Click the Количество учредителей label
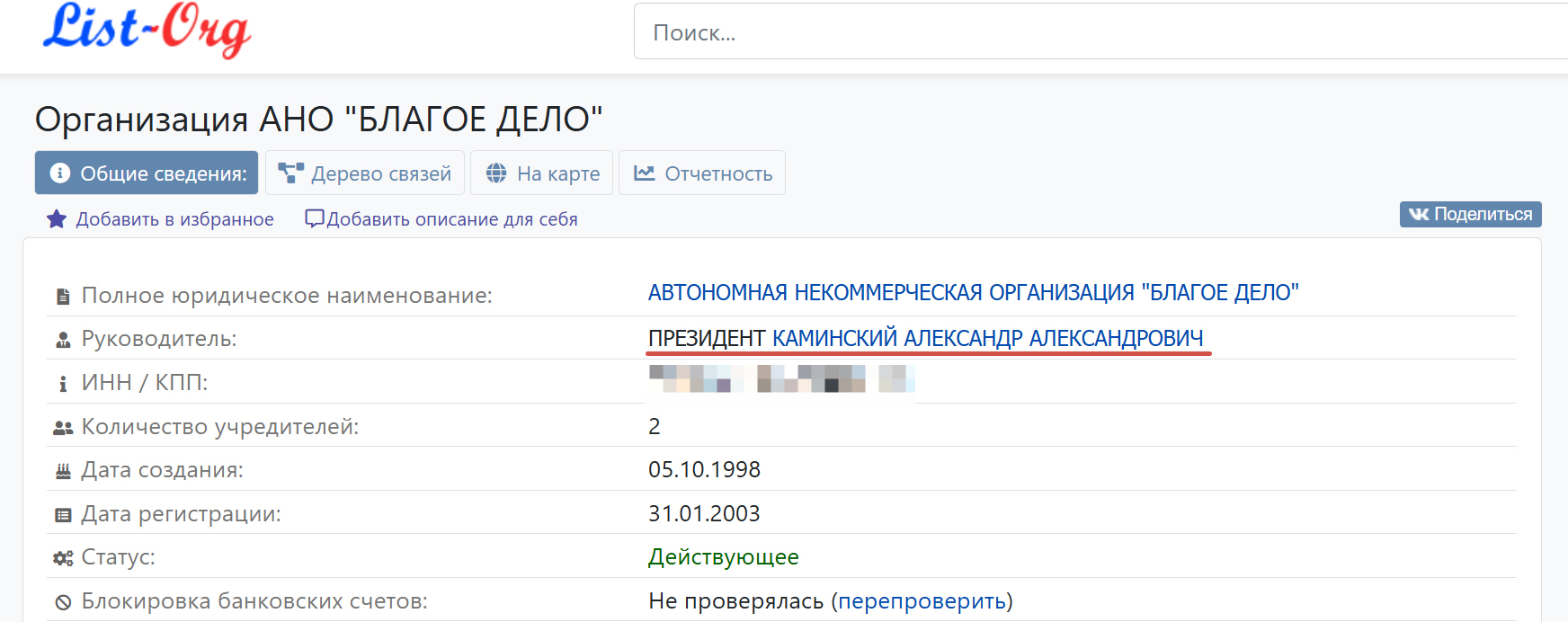Viewport: 1568px width, 622px height. [x=220, y=426]
